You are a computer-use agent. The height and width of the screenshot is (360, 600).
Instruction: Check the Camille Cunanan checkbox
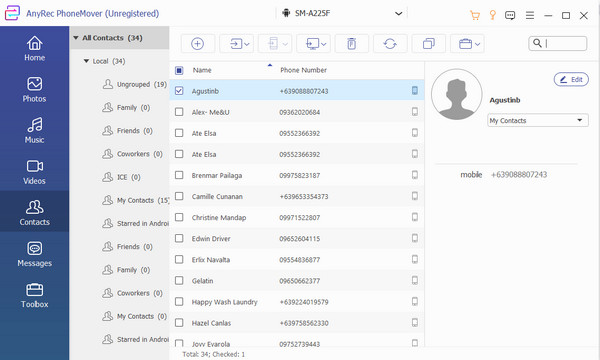tap(179, 196)
